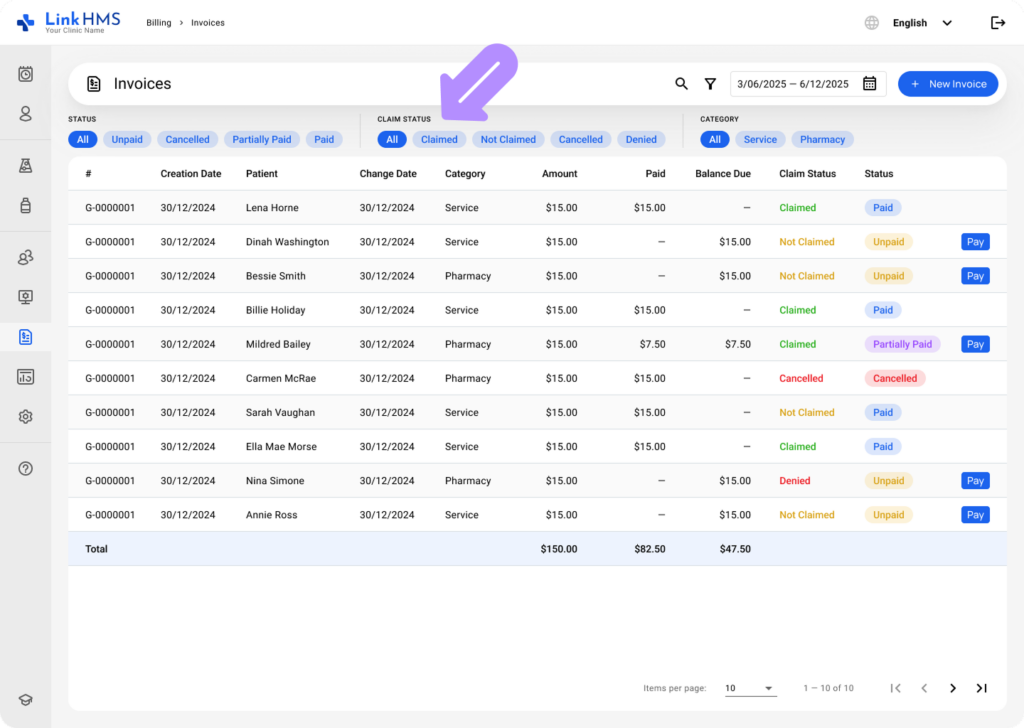Filter status by Partially Paid chip
Image resolution: width=1024 pixels, height=728 pixels.
click(x=262, y=139)
